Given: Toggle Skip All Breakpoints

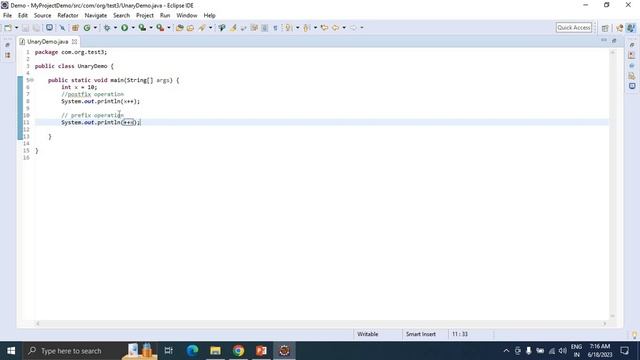Looking at the screenshot, I should pos(62,28).
